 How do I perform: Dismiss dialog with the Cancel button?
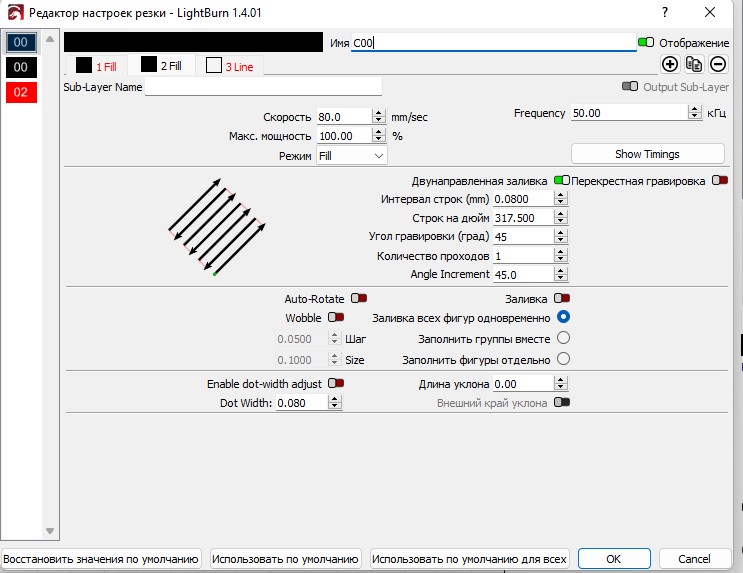click(694, 559)
